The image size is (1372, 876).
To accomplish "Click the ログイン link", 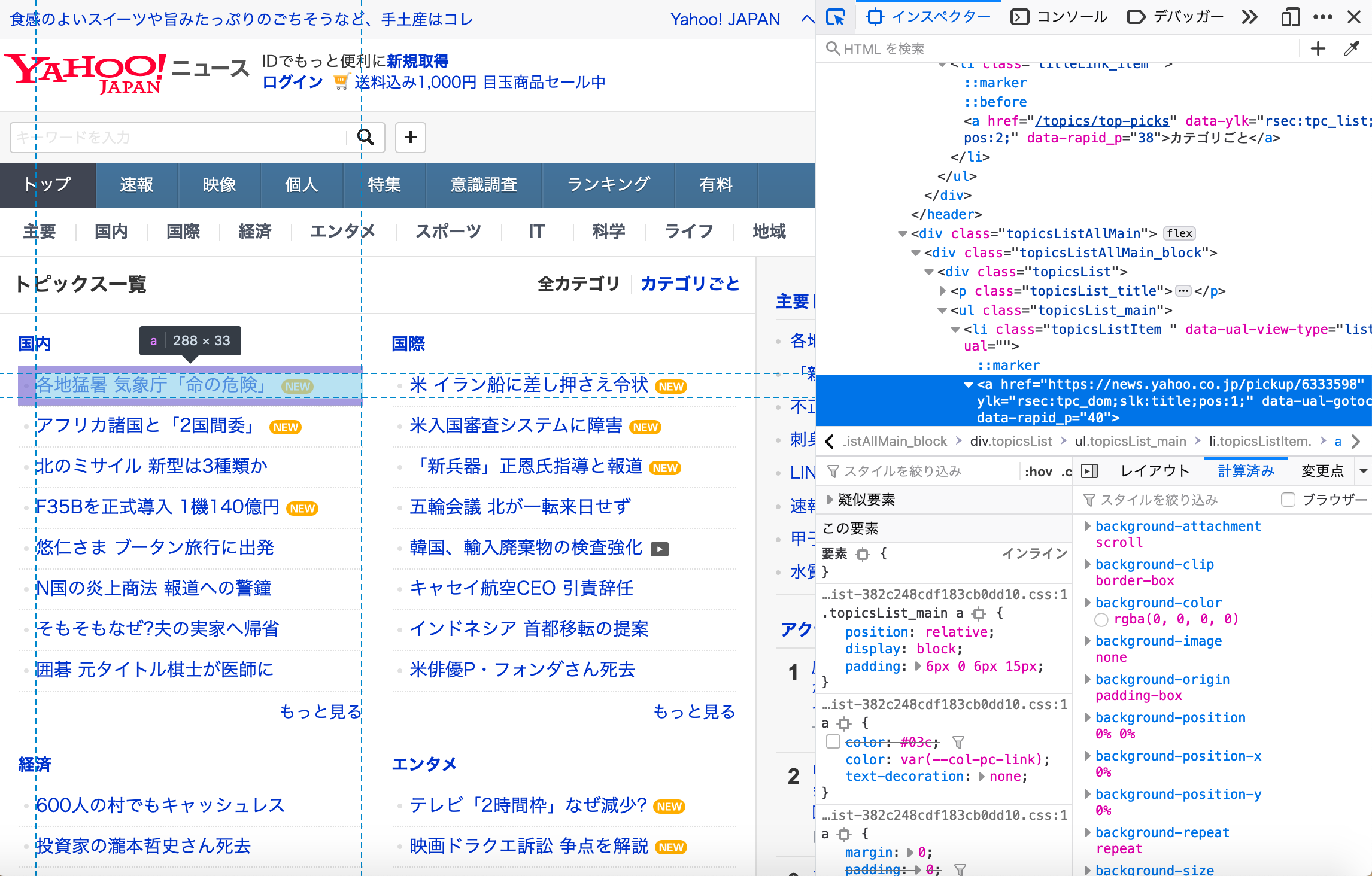I will [292, 82].
